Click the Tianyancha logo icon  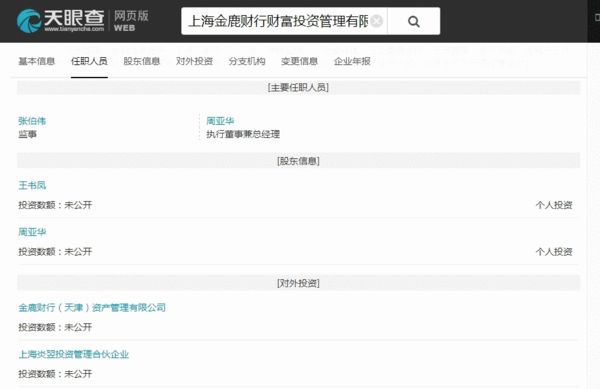(29, 21)
